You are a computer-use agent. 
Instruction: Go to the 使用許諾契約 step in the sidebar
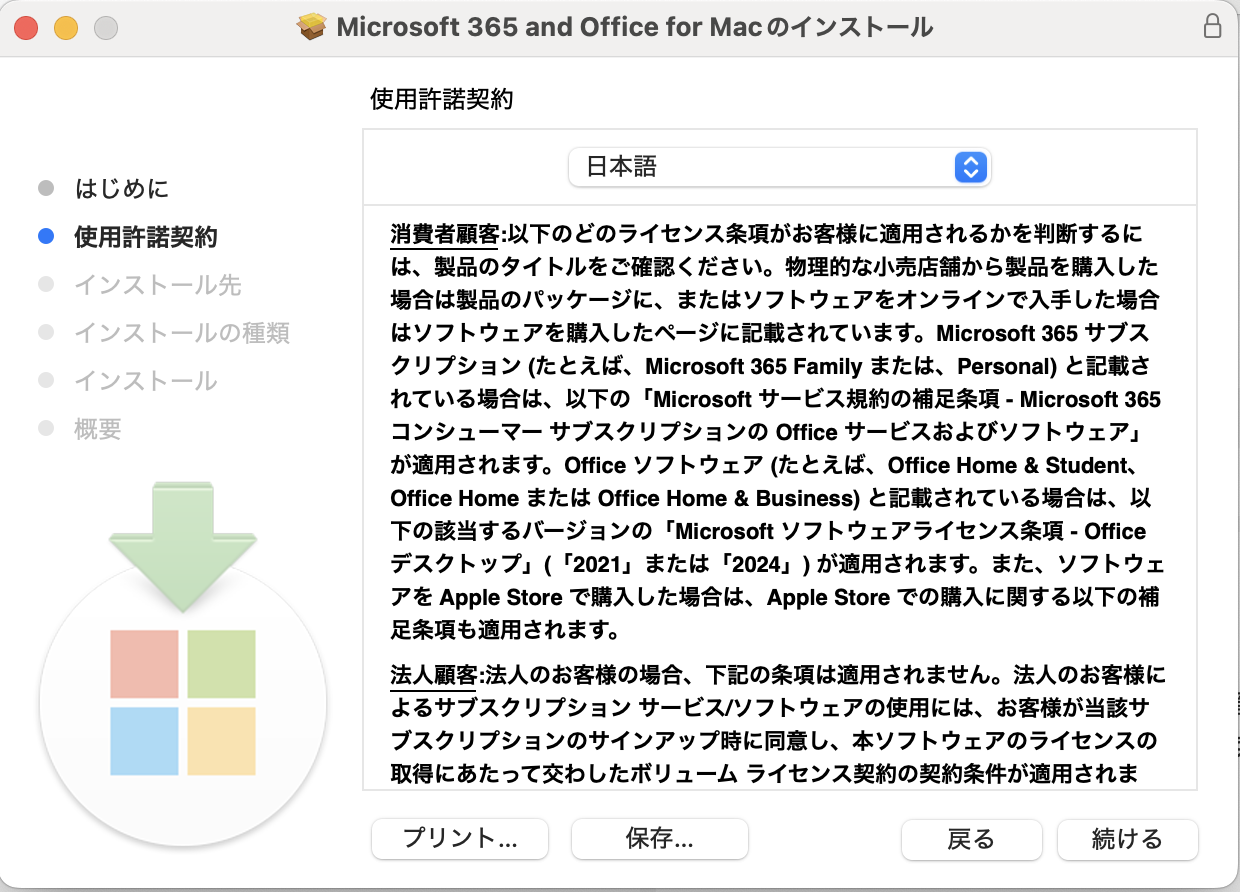[x=146, y=237]
